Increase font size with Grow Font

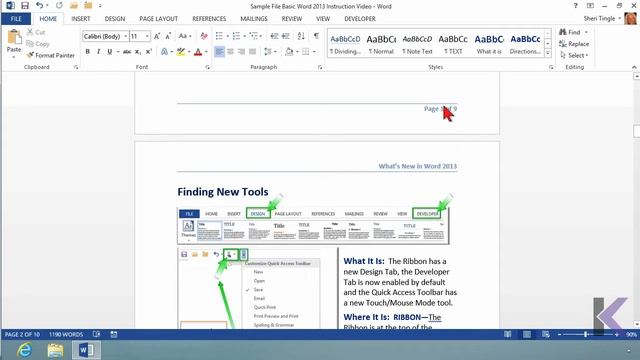click(x=157, y=36)
